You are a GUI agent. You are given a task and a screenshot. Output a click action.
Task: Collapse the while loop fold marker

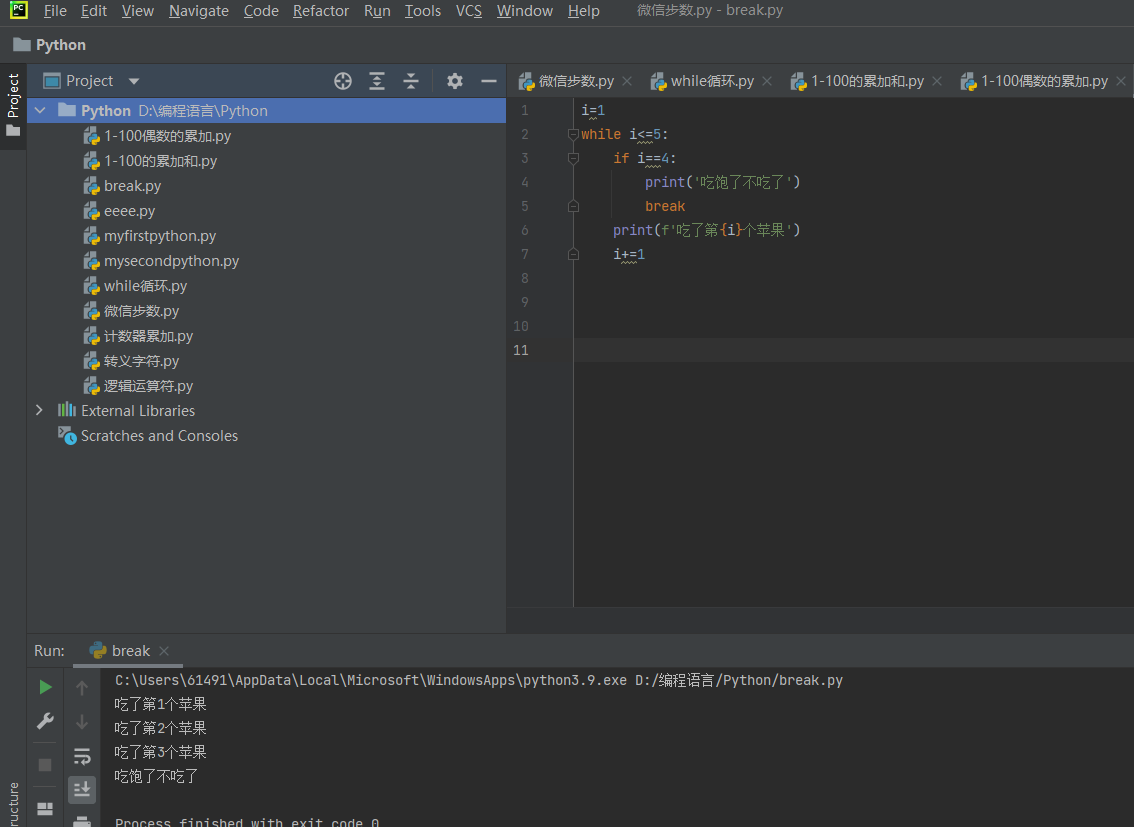pyautogui.click(x=573, y=134)
